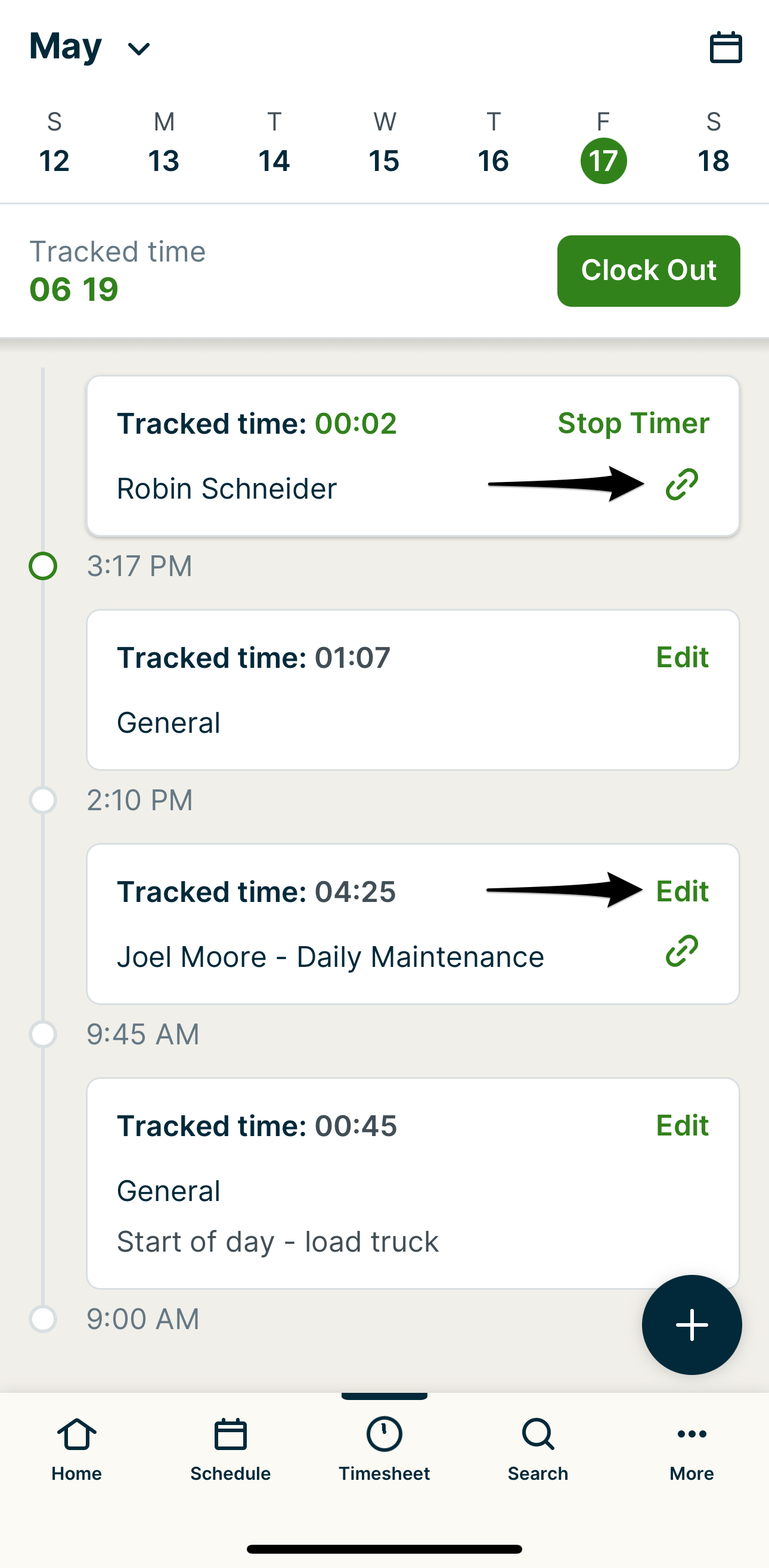Edit the 00:45 load truck entry

(x=682, y=1125)
